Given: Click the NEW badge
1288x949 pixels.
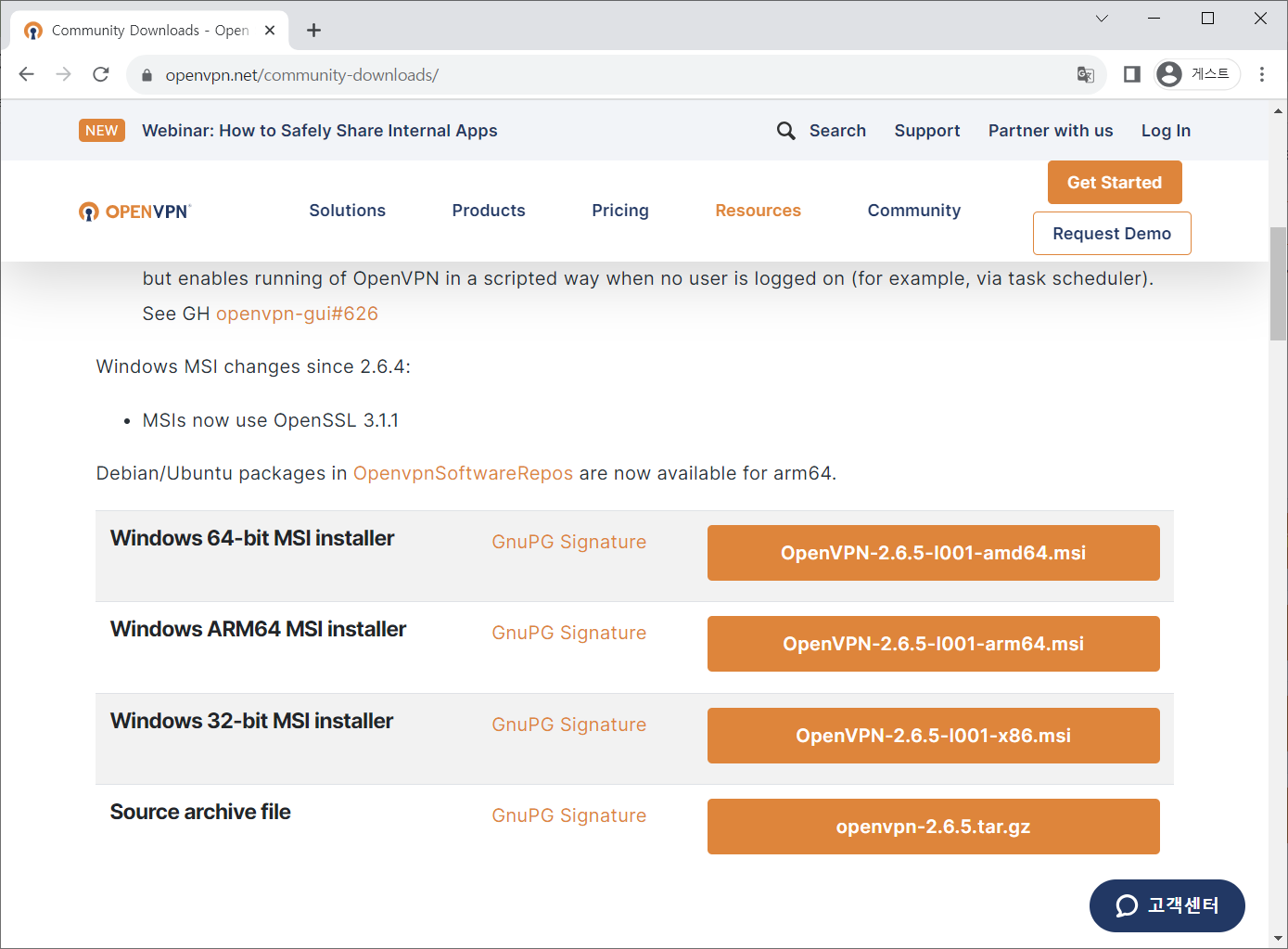Looking at the screenshot, I should point(102,131).
